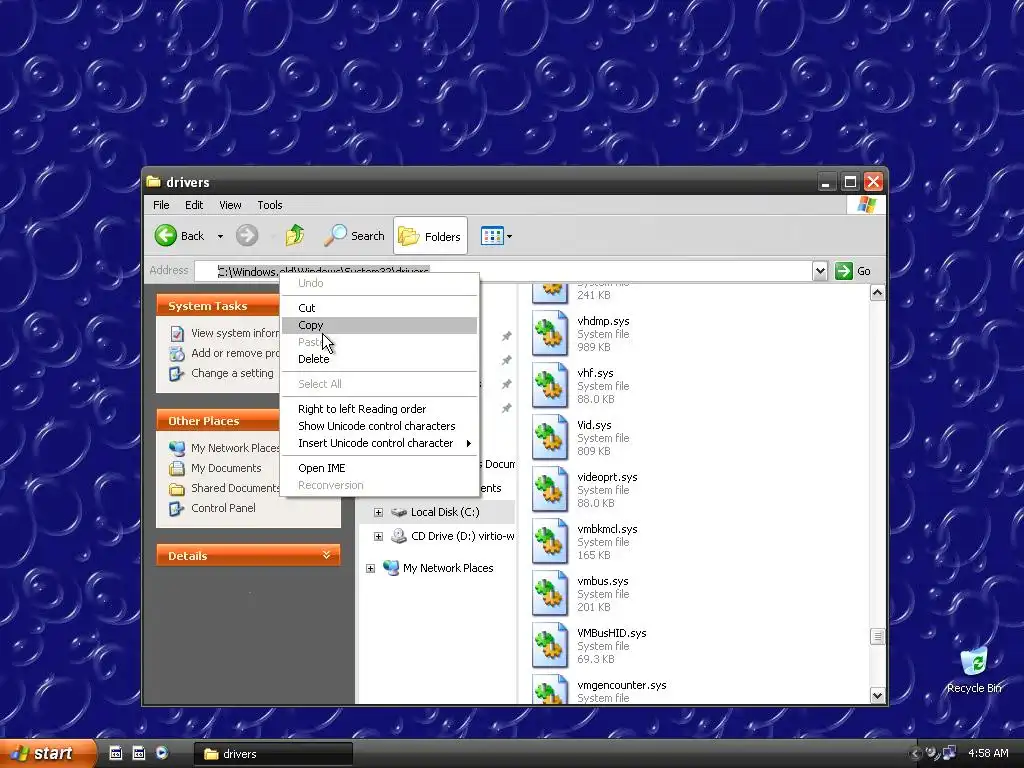Image resolution: width=1024 pixels, height=768 pixels.
Task: Click the green Back arrow icon
Action: [166, 236]
